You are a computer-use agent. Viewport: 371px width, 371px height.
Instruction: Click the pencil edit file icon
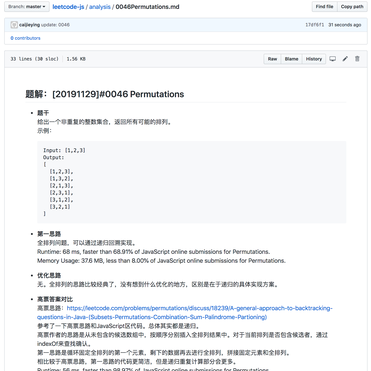click(x=345, y=59)
